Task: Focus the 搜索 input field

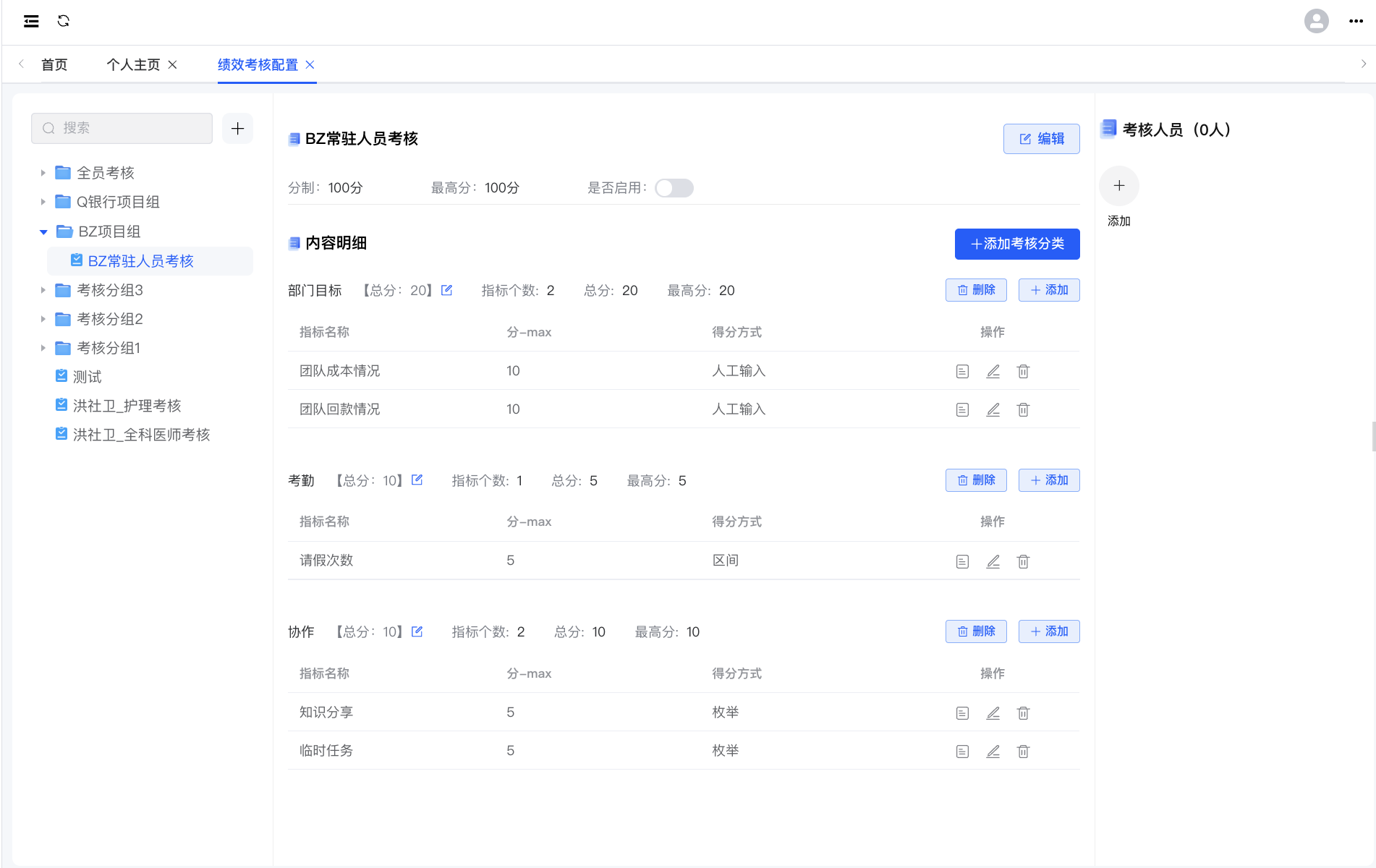Action: click(x=122, y=128)
